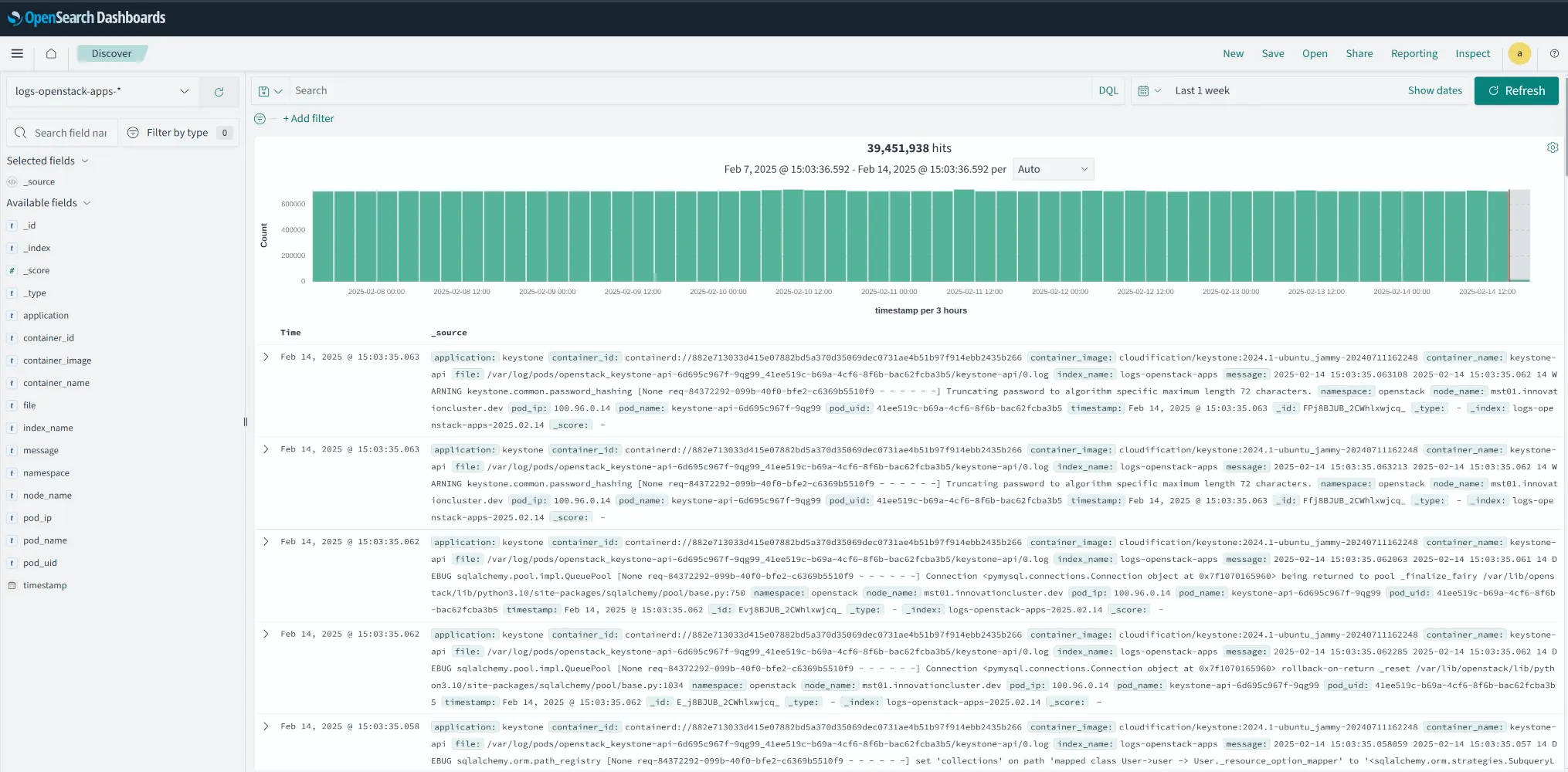Toggle the DQL query language setting

coord(1108,90)
